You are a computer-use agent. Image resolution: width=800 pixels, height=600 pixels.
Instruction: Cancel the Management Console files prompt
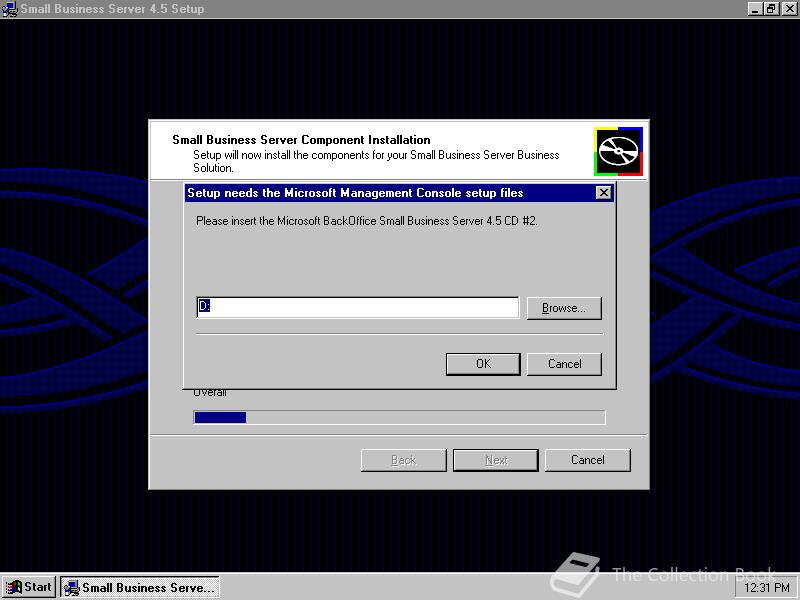click(564, 364)
